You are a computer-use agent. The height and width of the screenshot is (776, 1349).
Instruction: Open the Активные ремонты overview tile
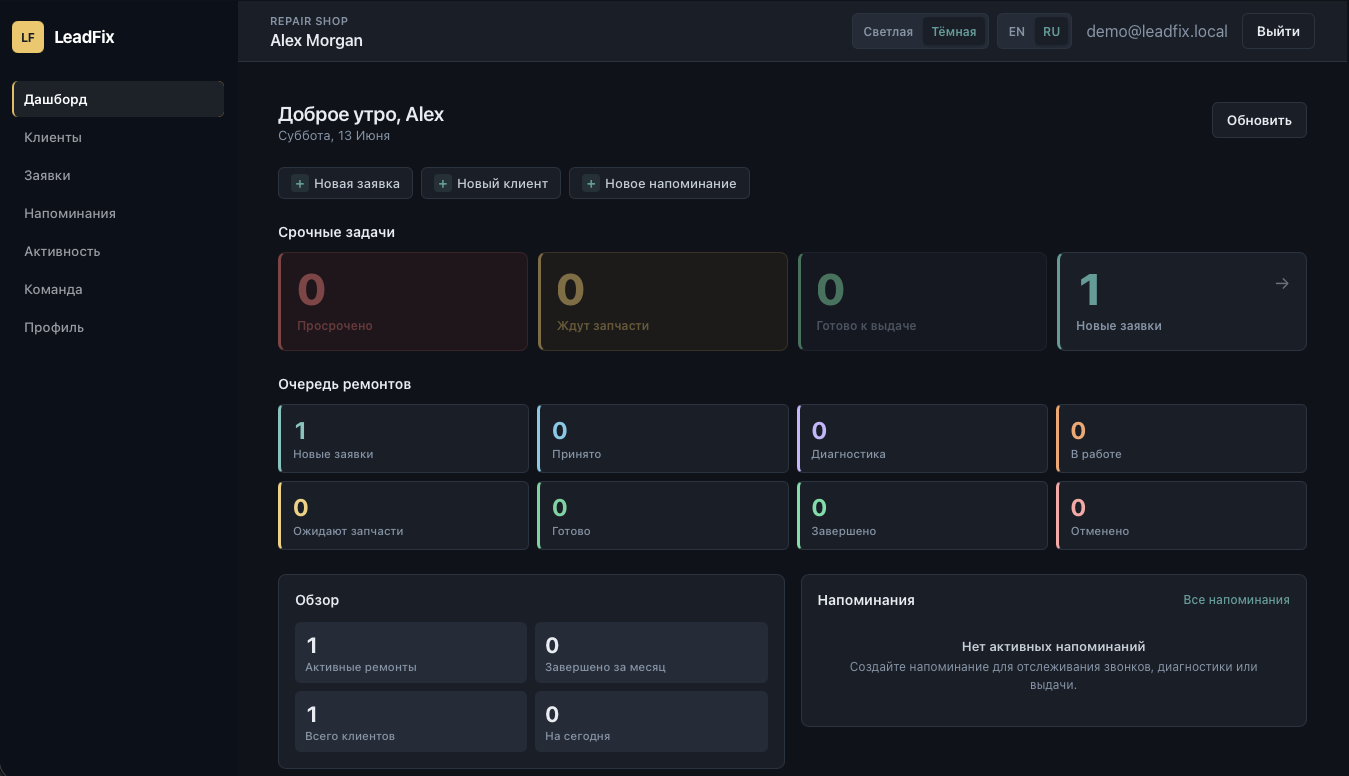[411, 652]
